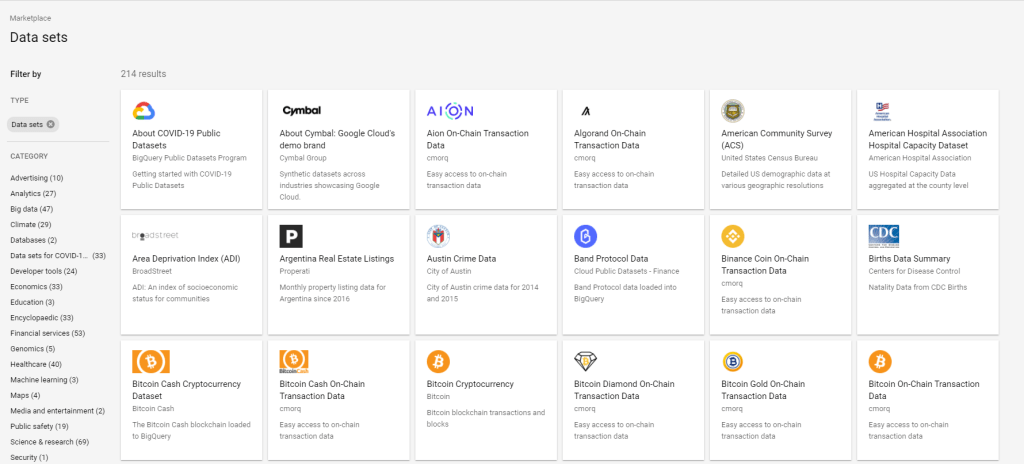1024x464 pixels.
Task: Open About COVID-19 Public Datasets card
Action: click(x=191, y=149)
